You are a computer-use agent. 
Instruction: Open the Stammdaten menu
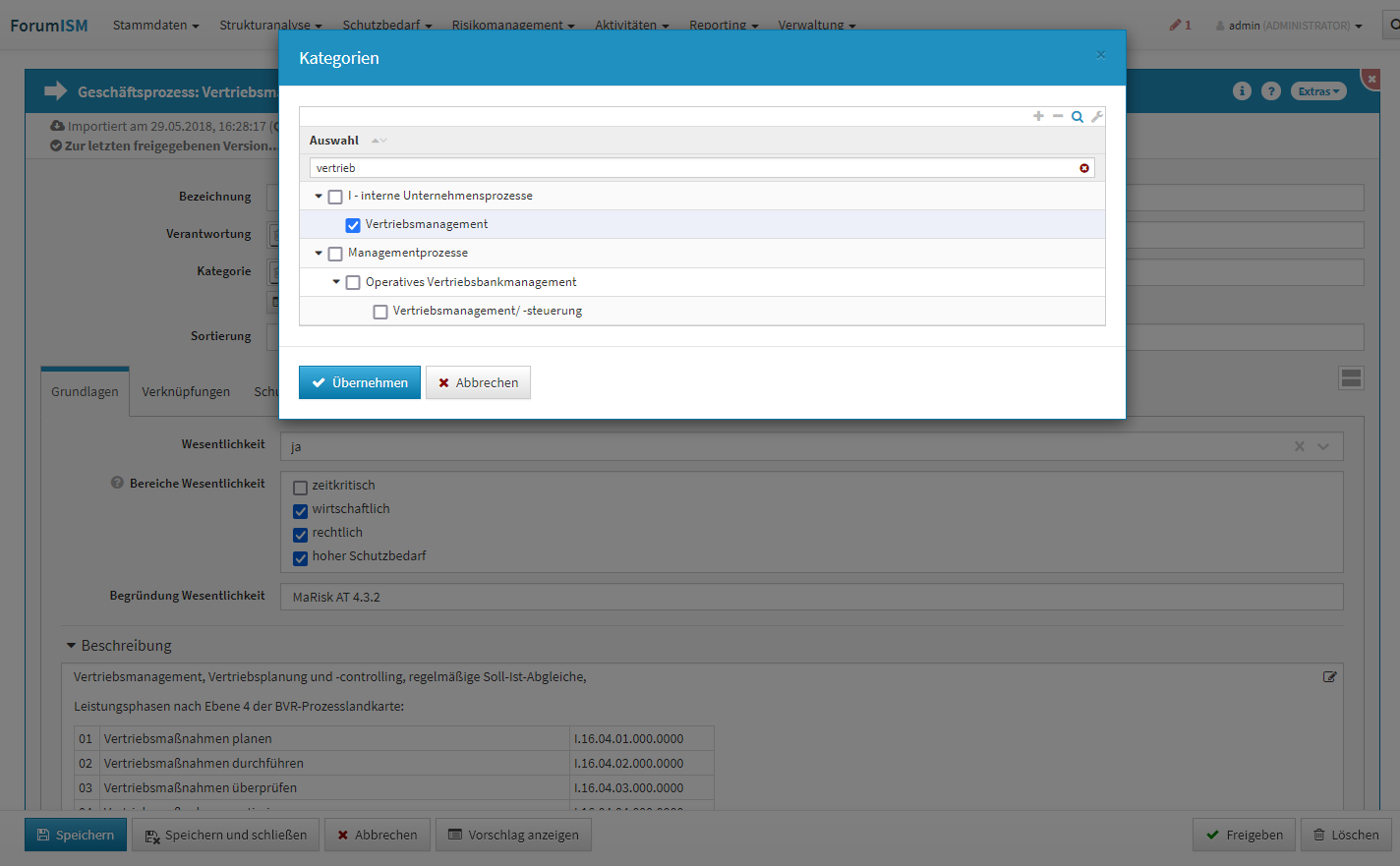155,25
